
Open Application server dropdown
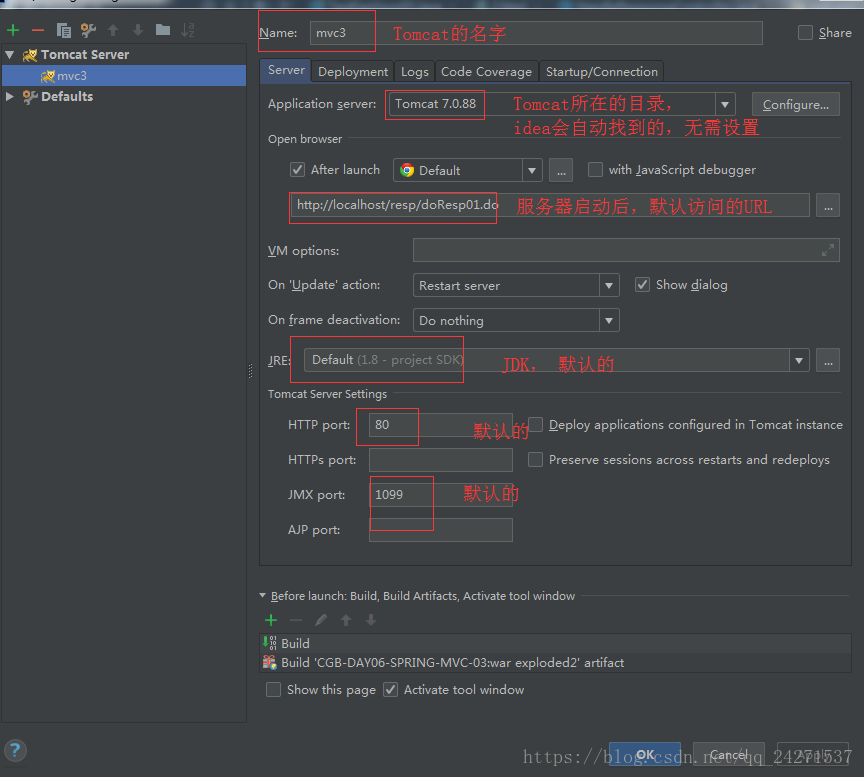tap(725, 104)
